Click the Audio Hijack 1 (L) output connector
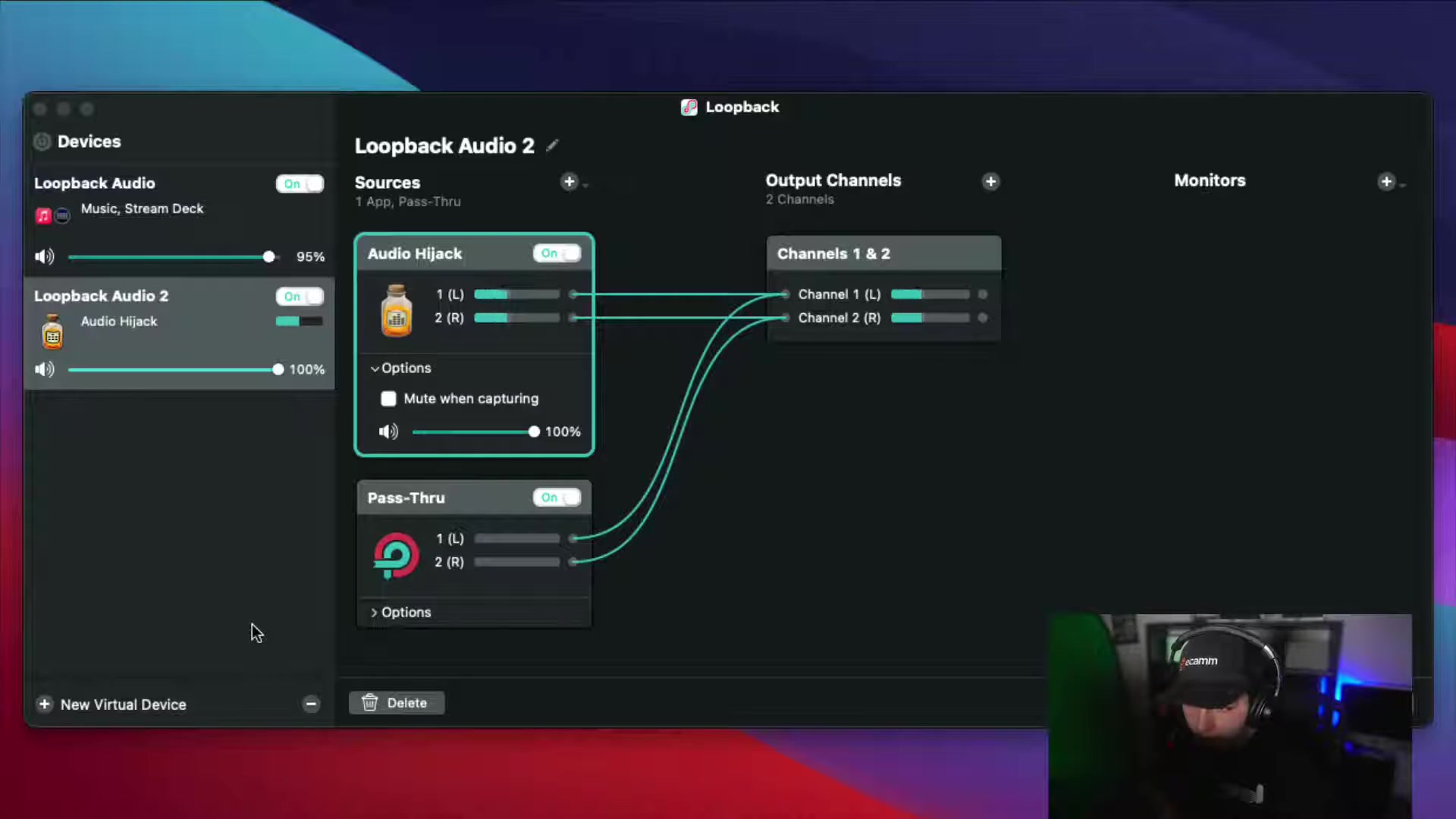The image size is (1456, 819). click(573, 294)
